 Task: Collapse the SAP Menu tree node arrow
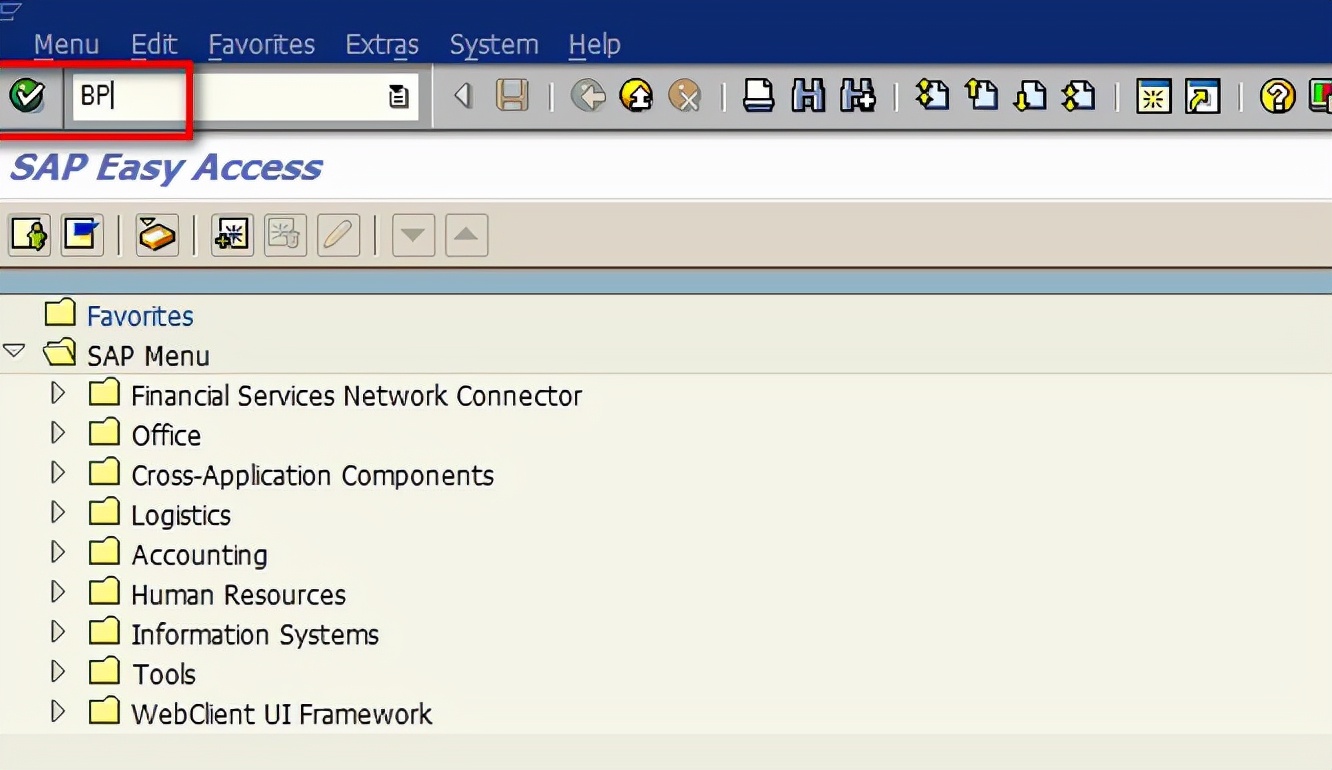14,352
